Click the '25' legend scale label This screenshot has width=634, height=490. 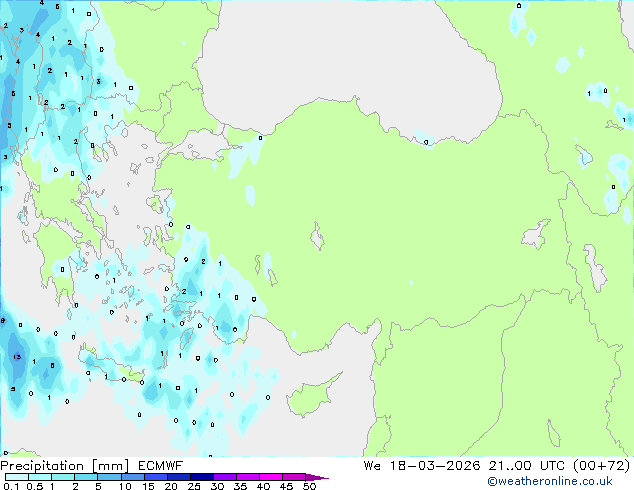(x=194, y=486)
